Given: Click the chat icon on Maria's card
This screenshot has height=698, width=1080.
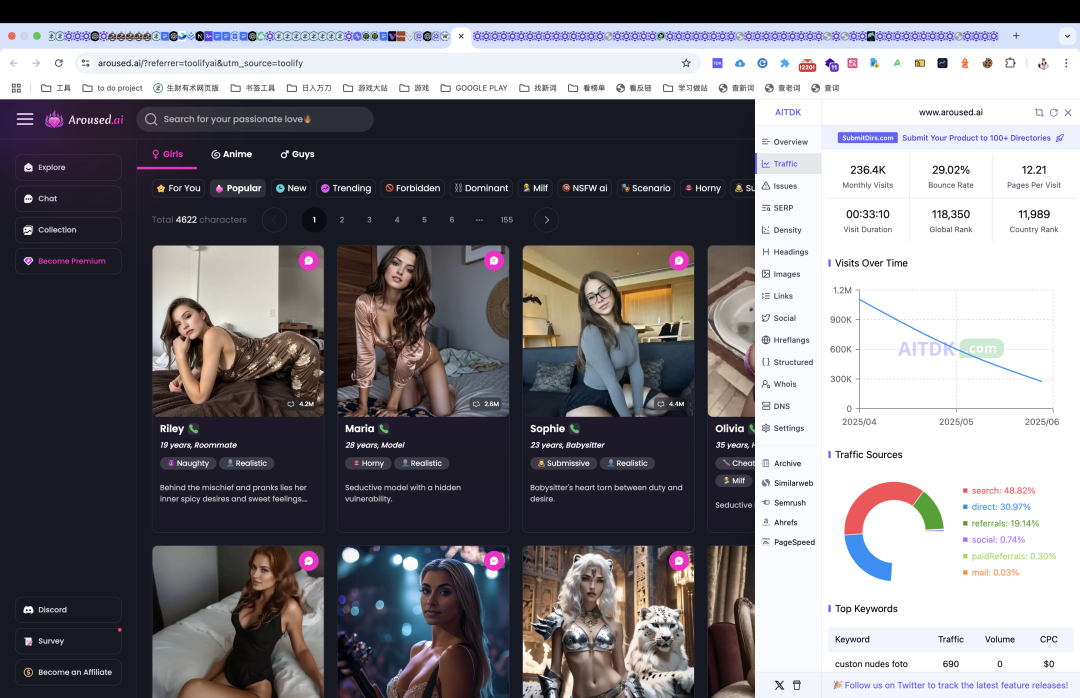Looking at the screenshot, I should 494,260.
